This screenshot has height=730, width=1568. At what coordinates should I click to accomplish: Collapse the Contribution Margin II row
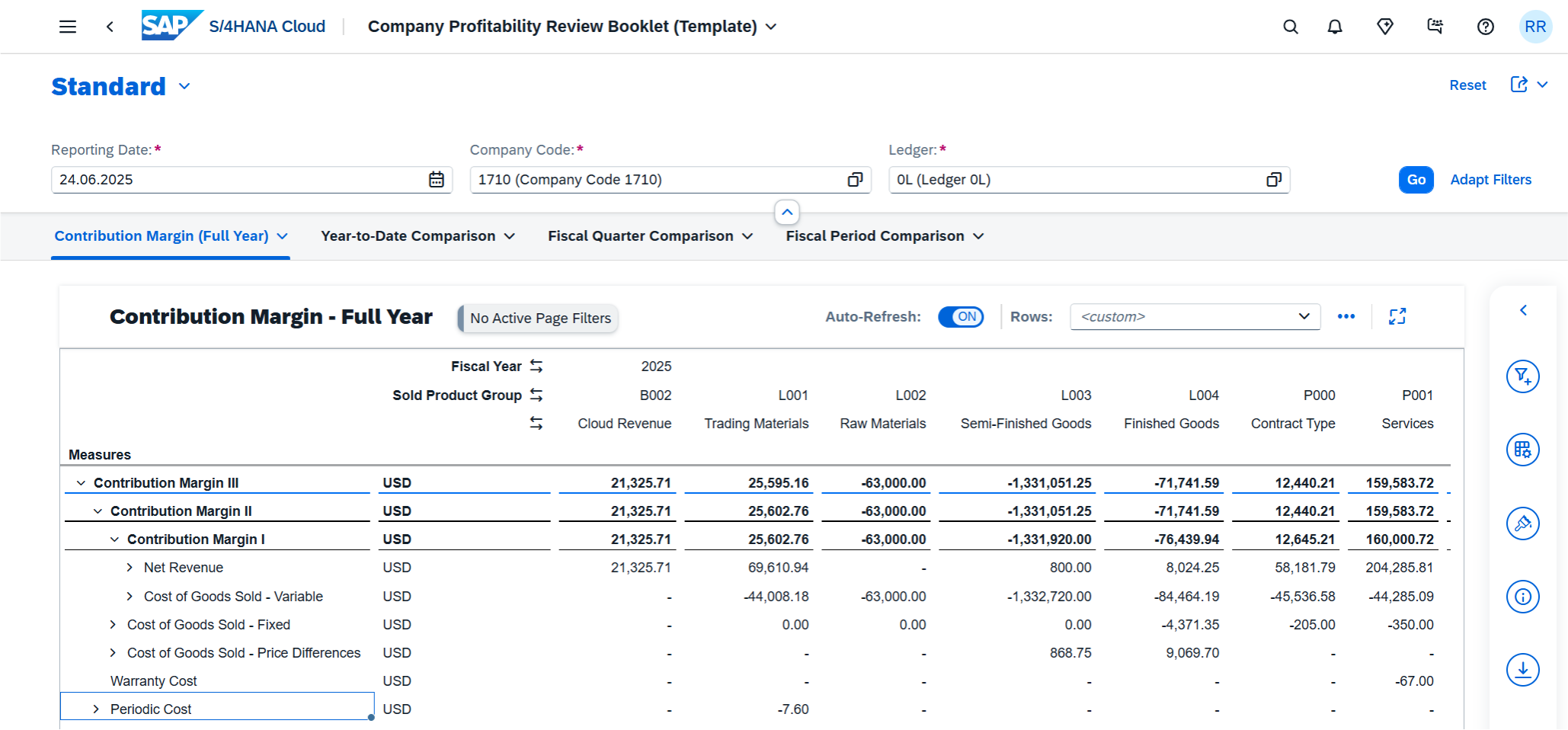click(x=98, y=511)
